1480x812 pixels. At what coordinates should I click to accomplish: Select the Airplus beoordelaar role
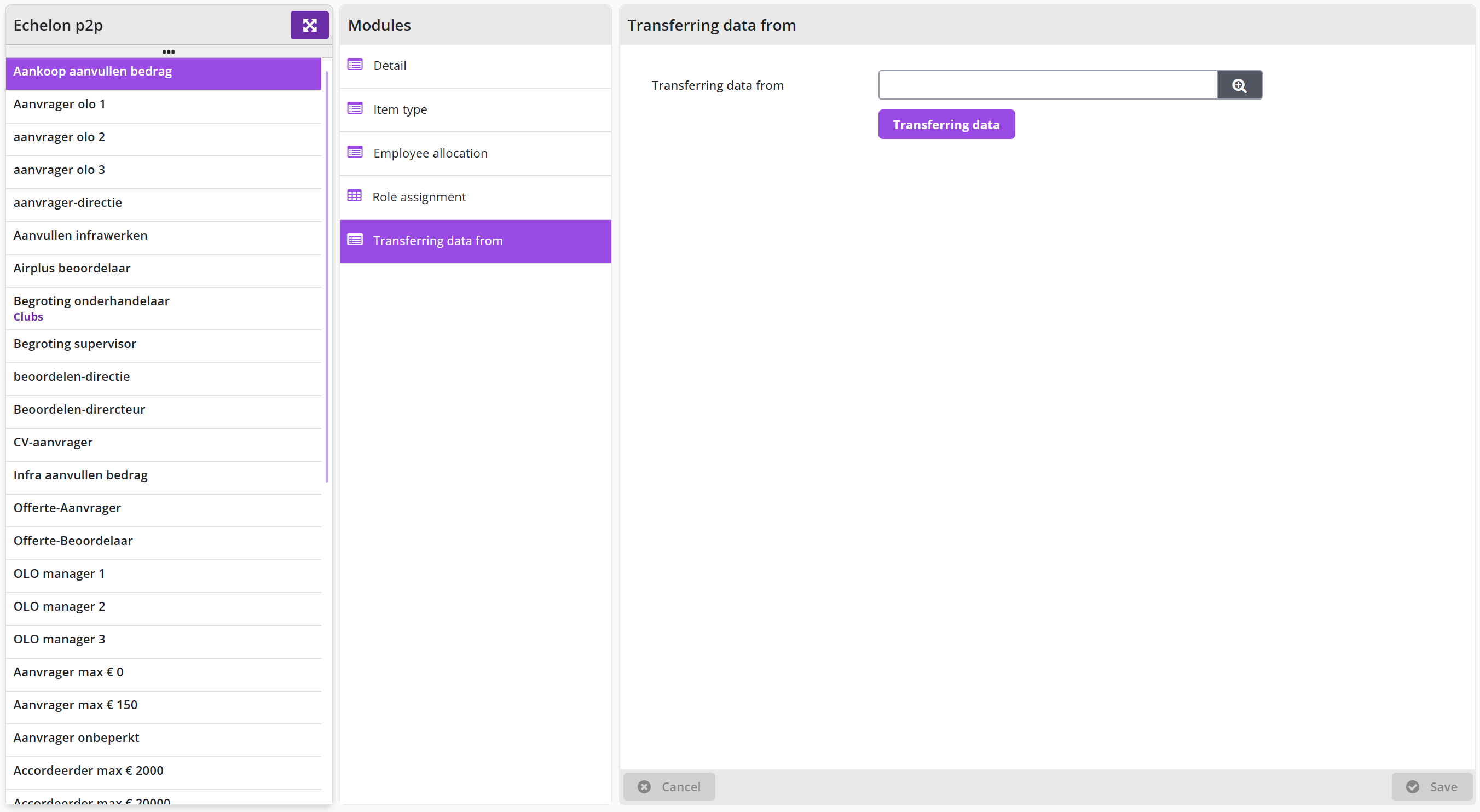click(x=164, y=268)
